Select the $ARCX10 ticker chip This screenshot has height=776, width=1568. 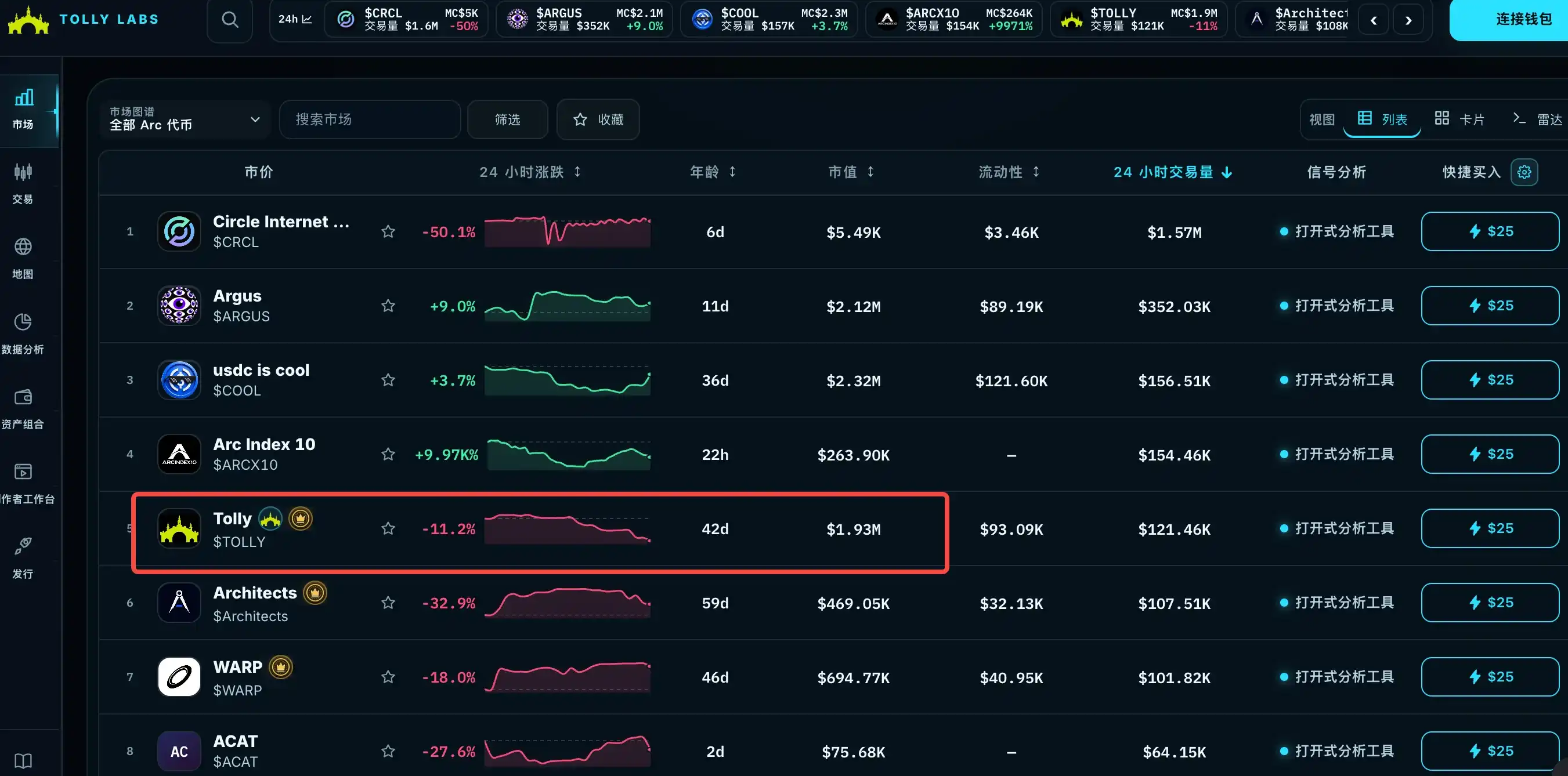pos(953,20)
